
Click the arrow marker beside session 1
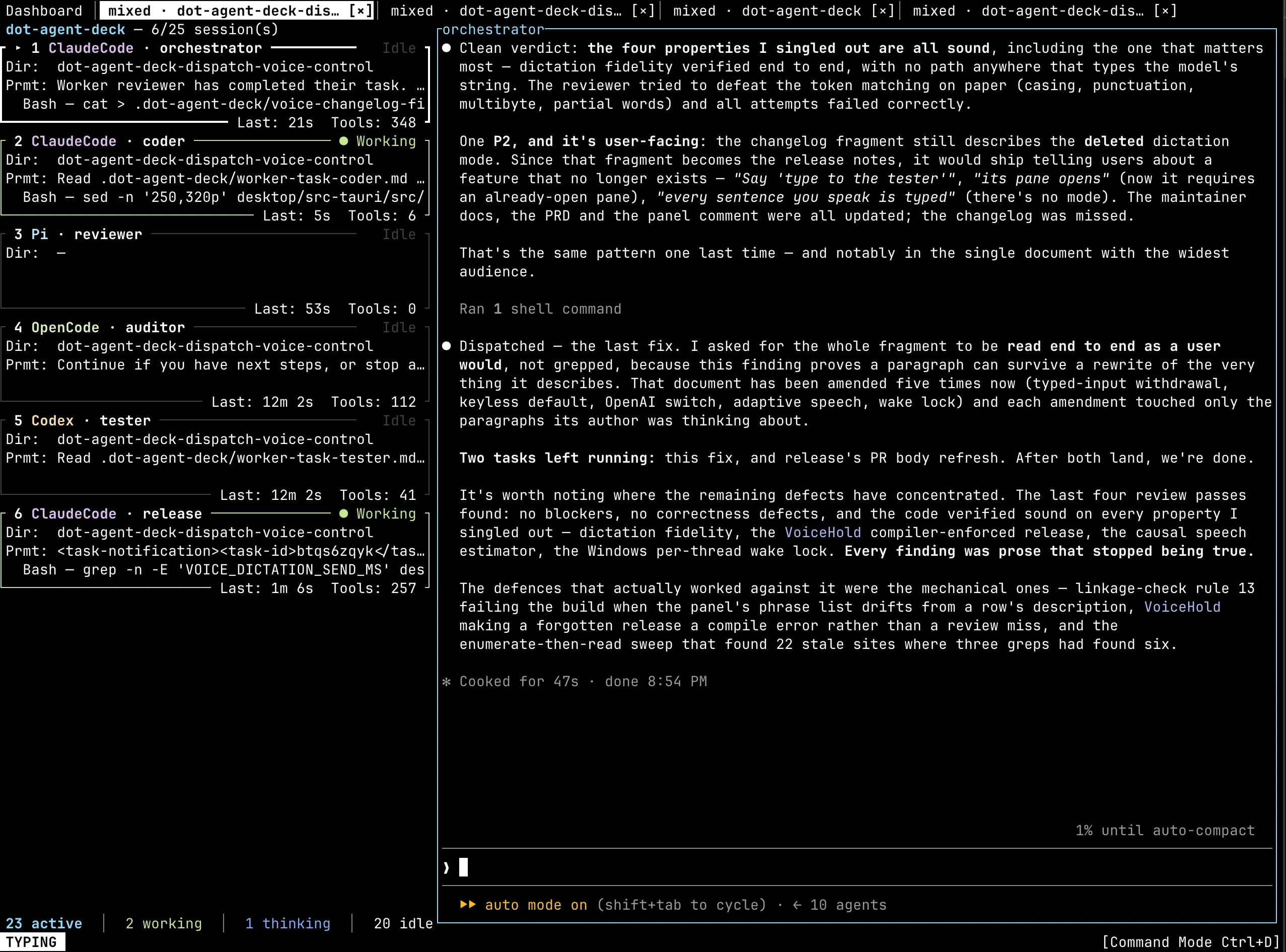coord(19,48)
